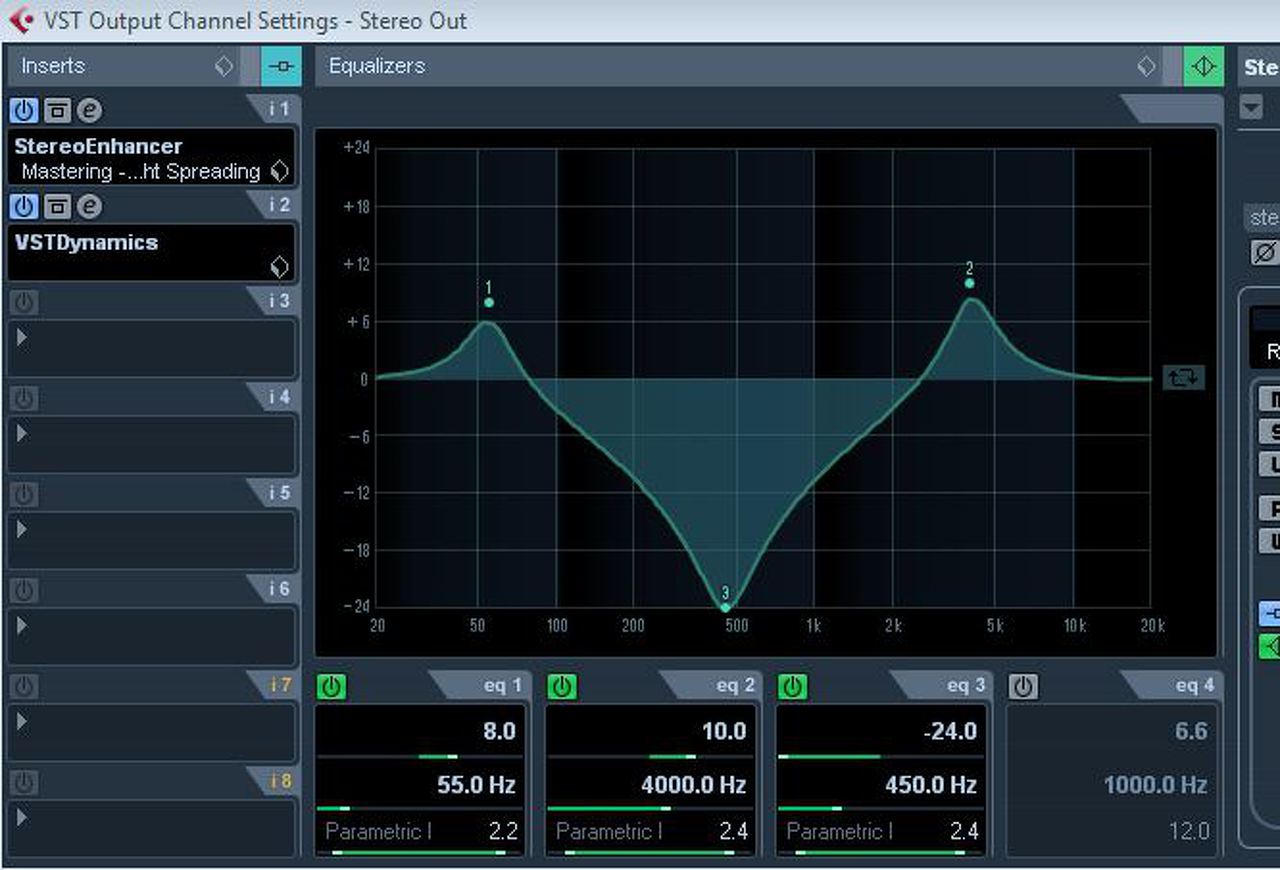Bypass the VSTDynamics insert in slot i2
The image size is (1280, 870).
57,206
